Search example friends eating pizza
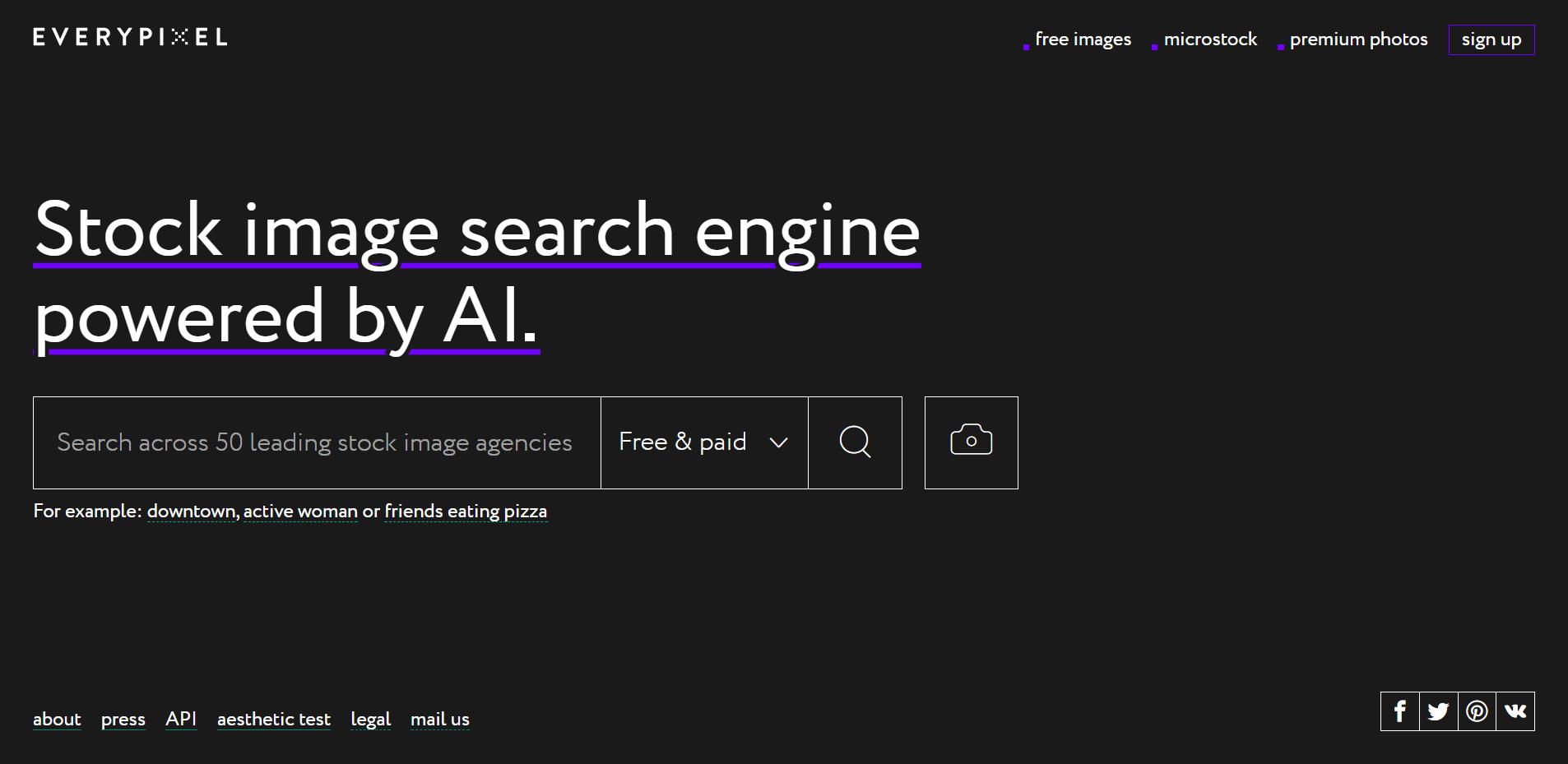 pos(466,512)
